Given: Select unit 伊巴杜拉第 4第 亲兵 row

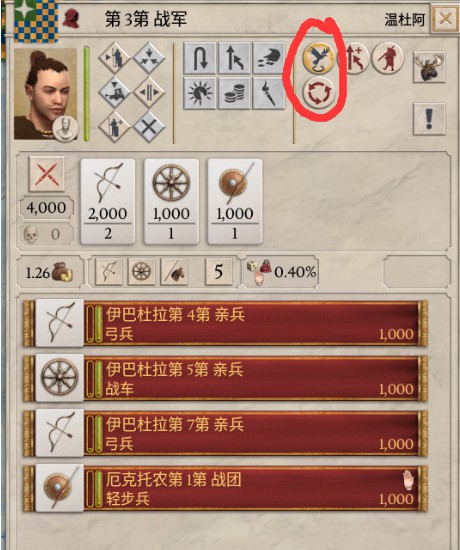Looking at the screenshot, I should click(x=225, y=323).
